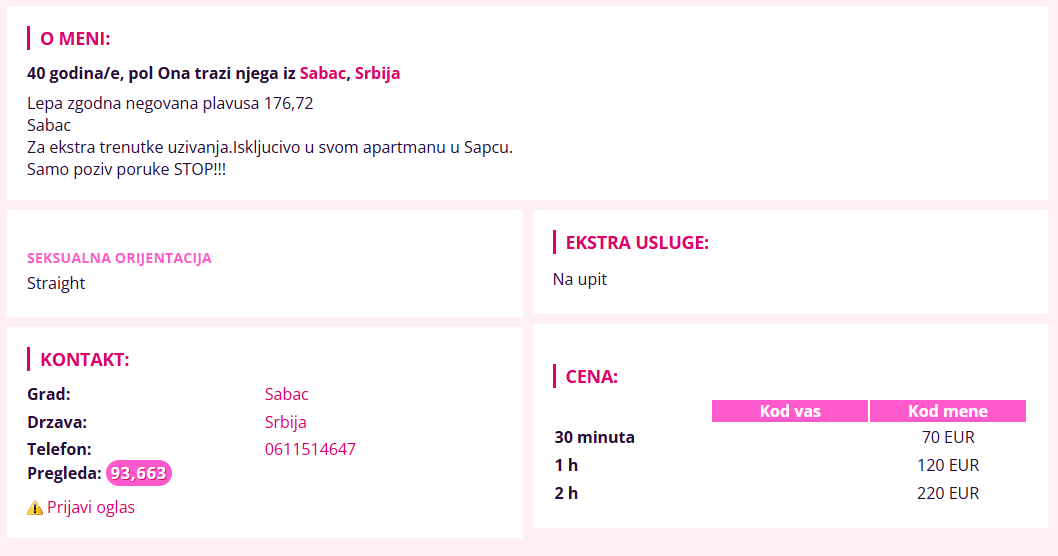Click the 2 h row label
The height and width of the screenshot is (556, 1058).
(566, 493)
